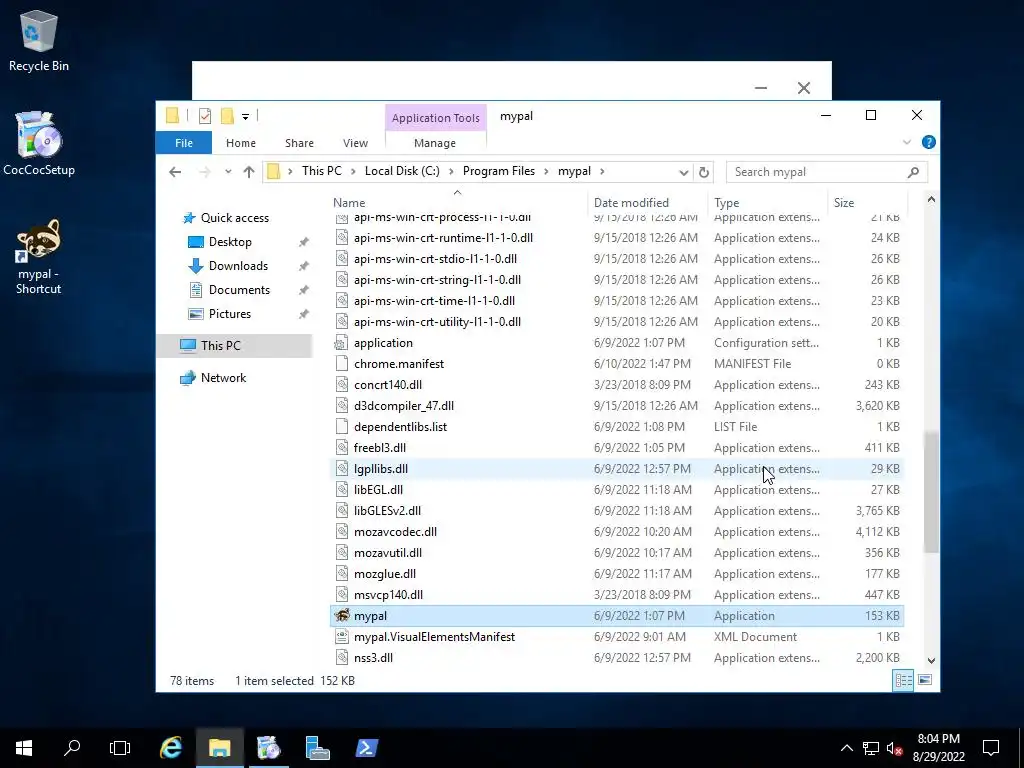Click scrollbar down arrow in file list

pyautogui.click(x=931, y=660)
